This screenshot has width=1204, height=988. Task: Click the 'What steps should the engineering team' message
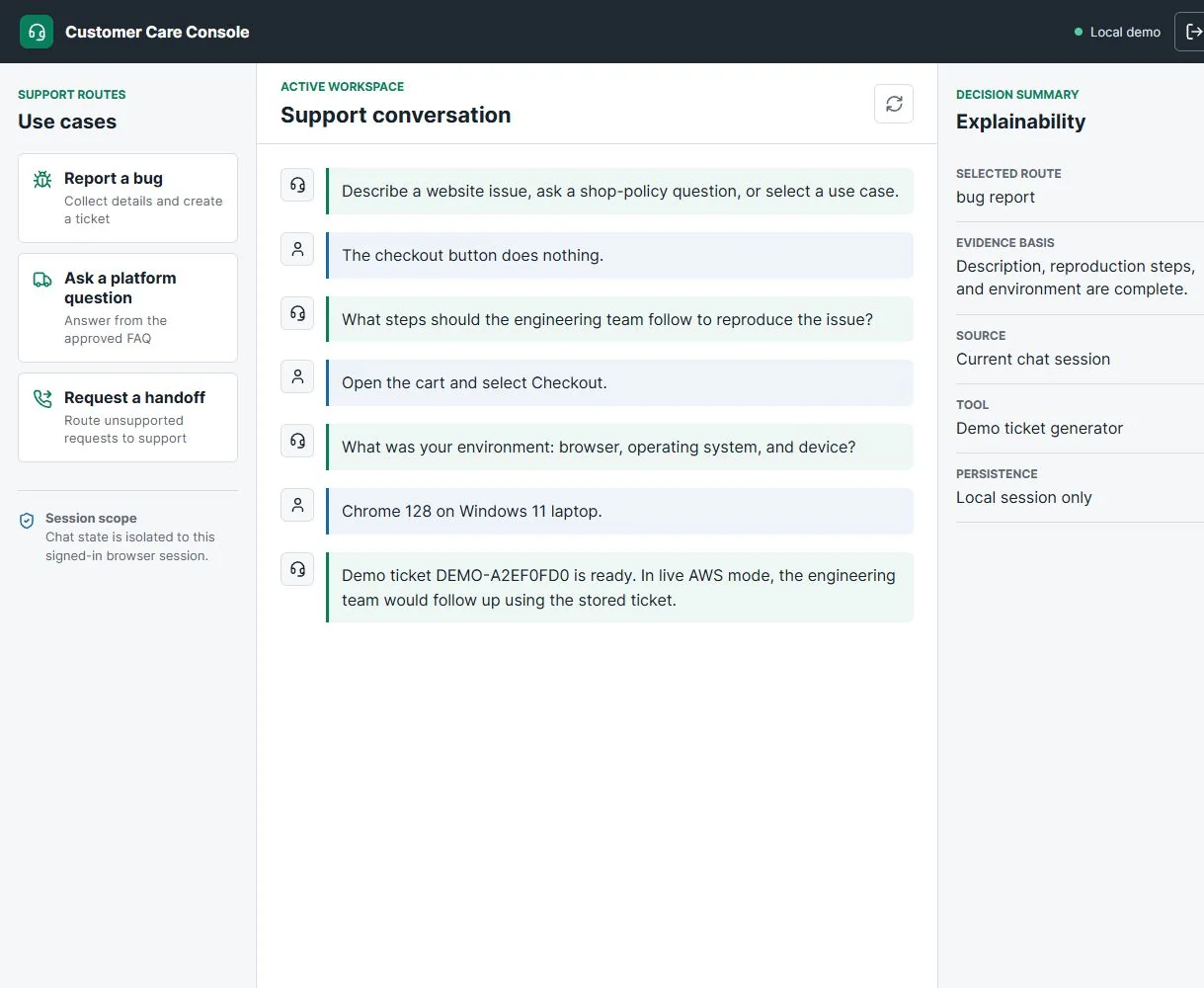coord(620,319)
